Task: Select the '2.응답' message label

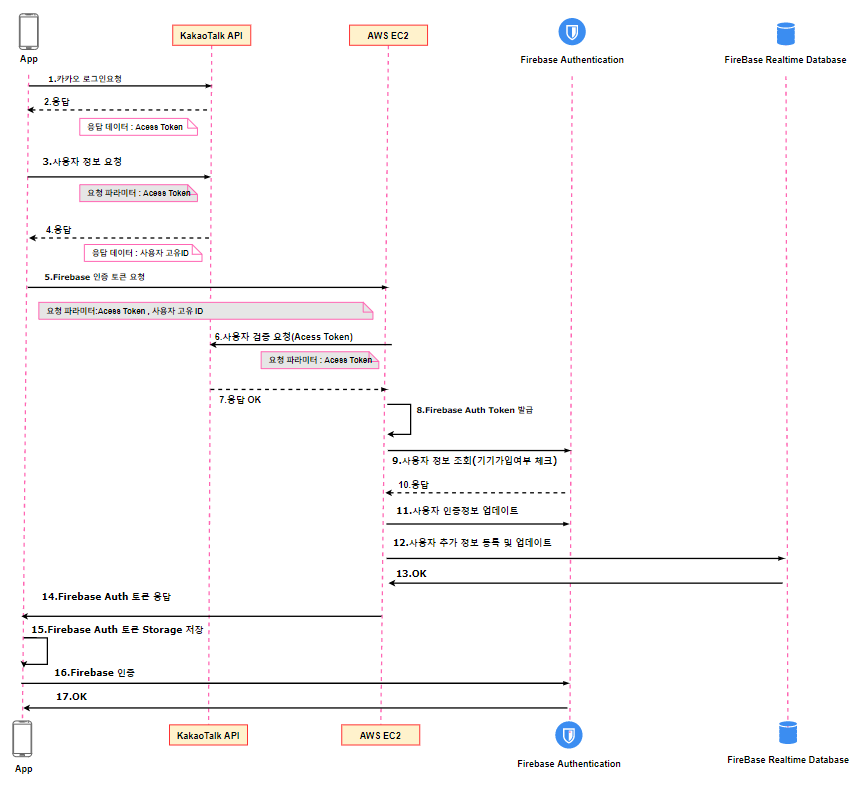Action: 57,102
